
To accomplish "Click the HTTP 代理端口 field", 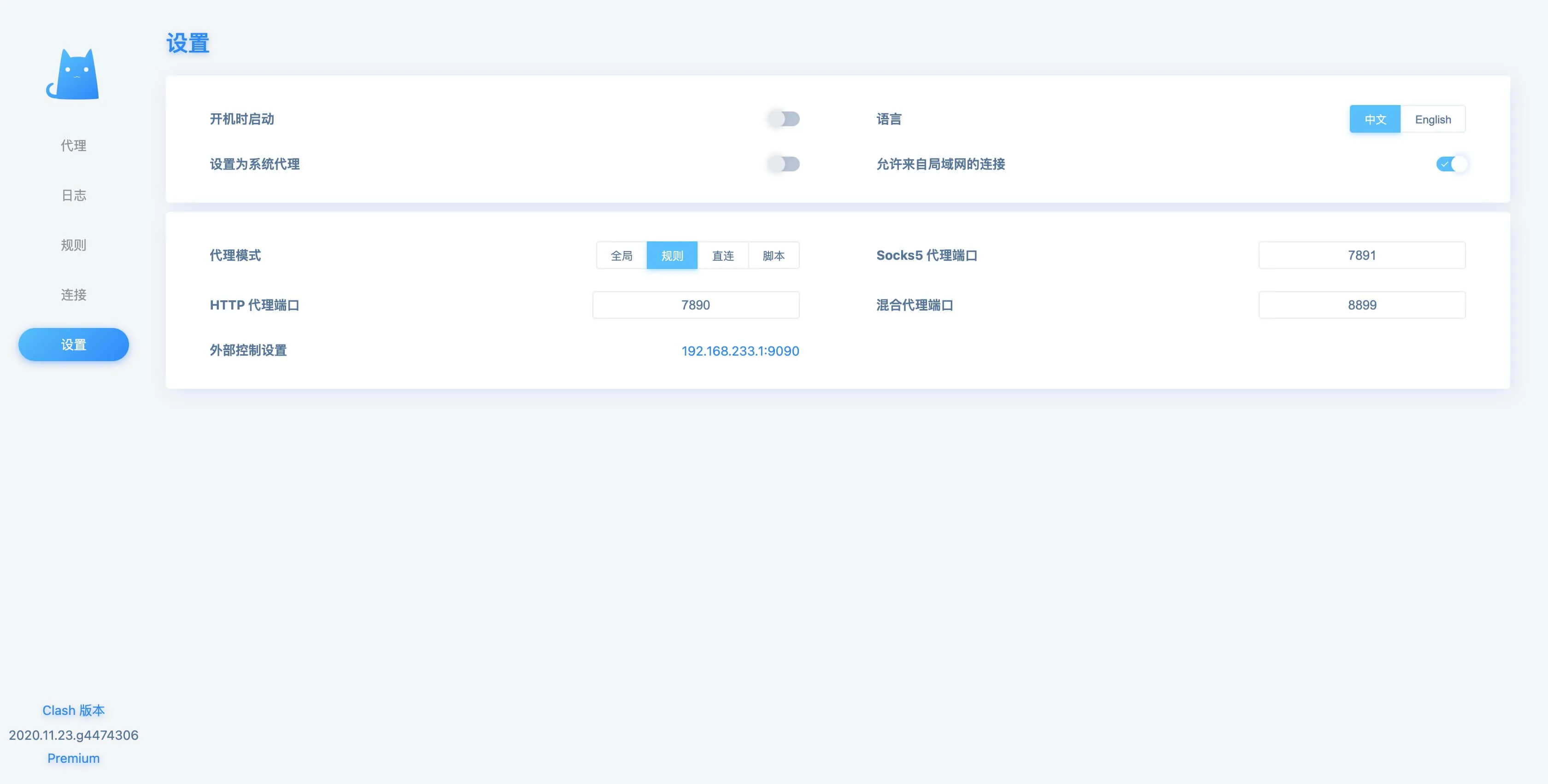I will (696, 305).
